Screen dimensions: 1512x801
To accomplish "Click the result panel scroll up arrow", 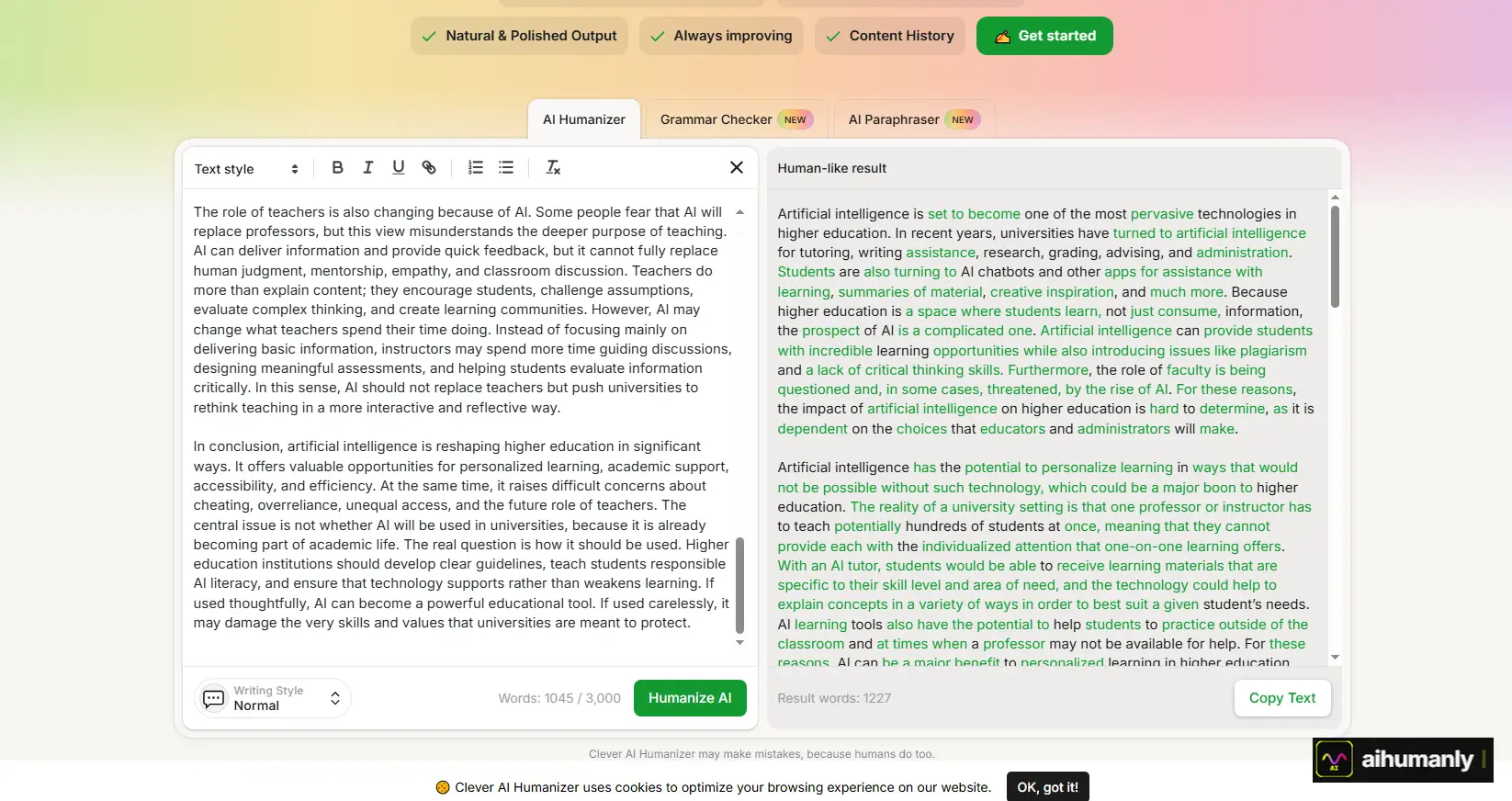I will click(1335, 197).
